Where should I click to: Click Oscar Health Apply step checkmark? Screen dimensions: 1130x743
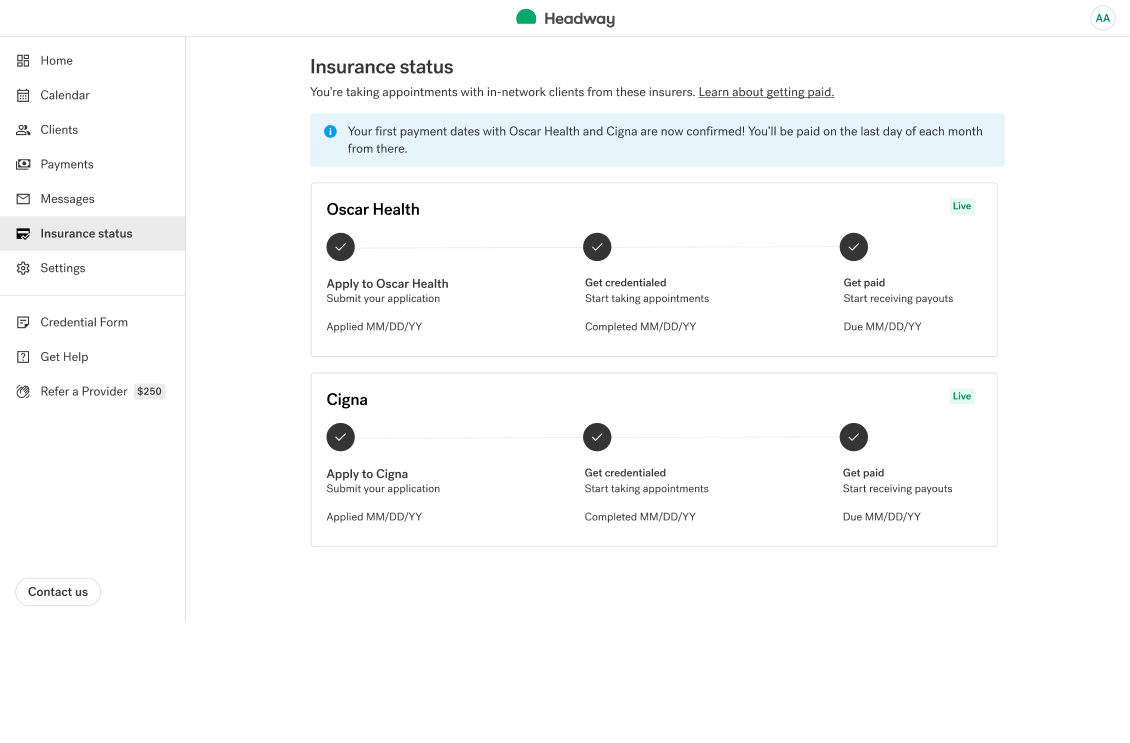tap(341, 247)
